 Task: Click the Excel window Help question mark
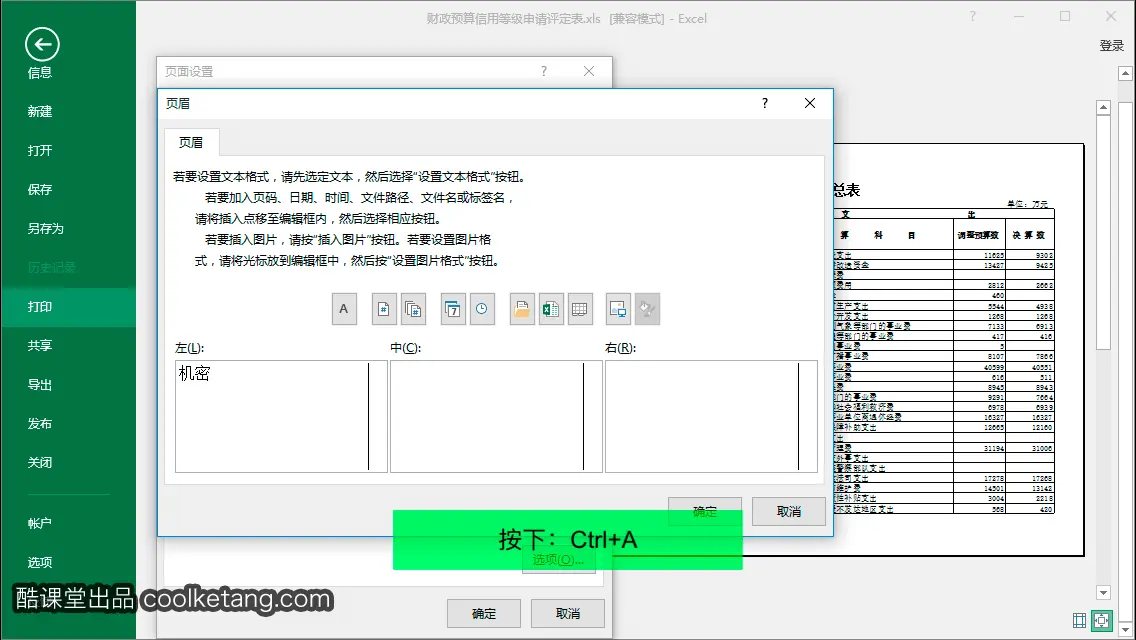click(x=972, y=17)
